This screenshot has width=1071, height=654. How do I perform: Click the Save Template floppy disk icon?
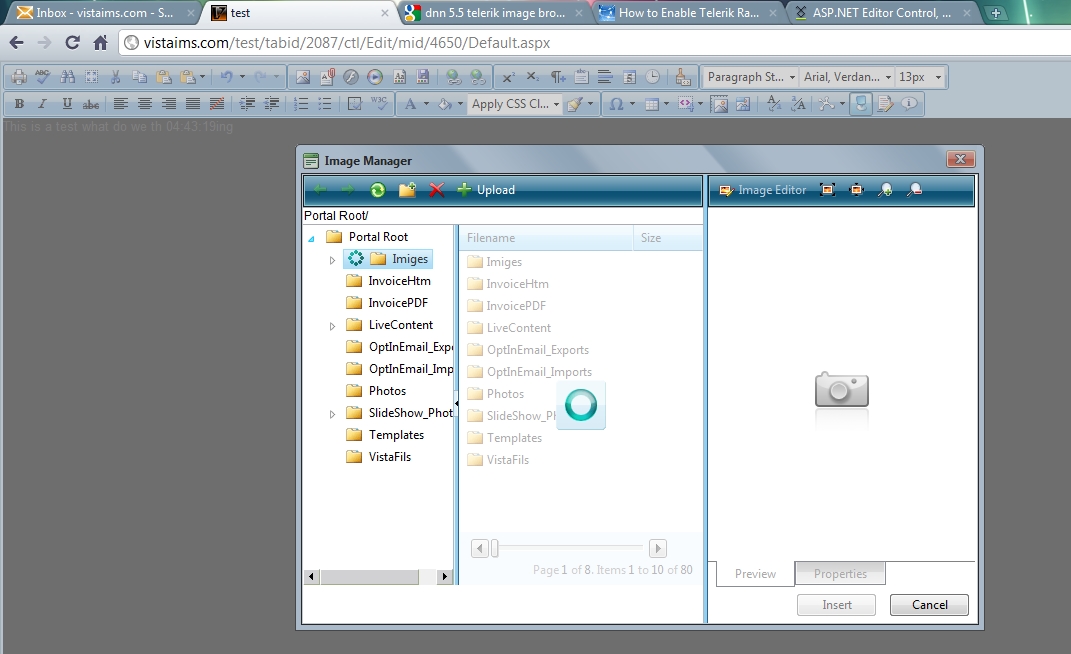tap(423, 77)
